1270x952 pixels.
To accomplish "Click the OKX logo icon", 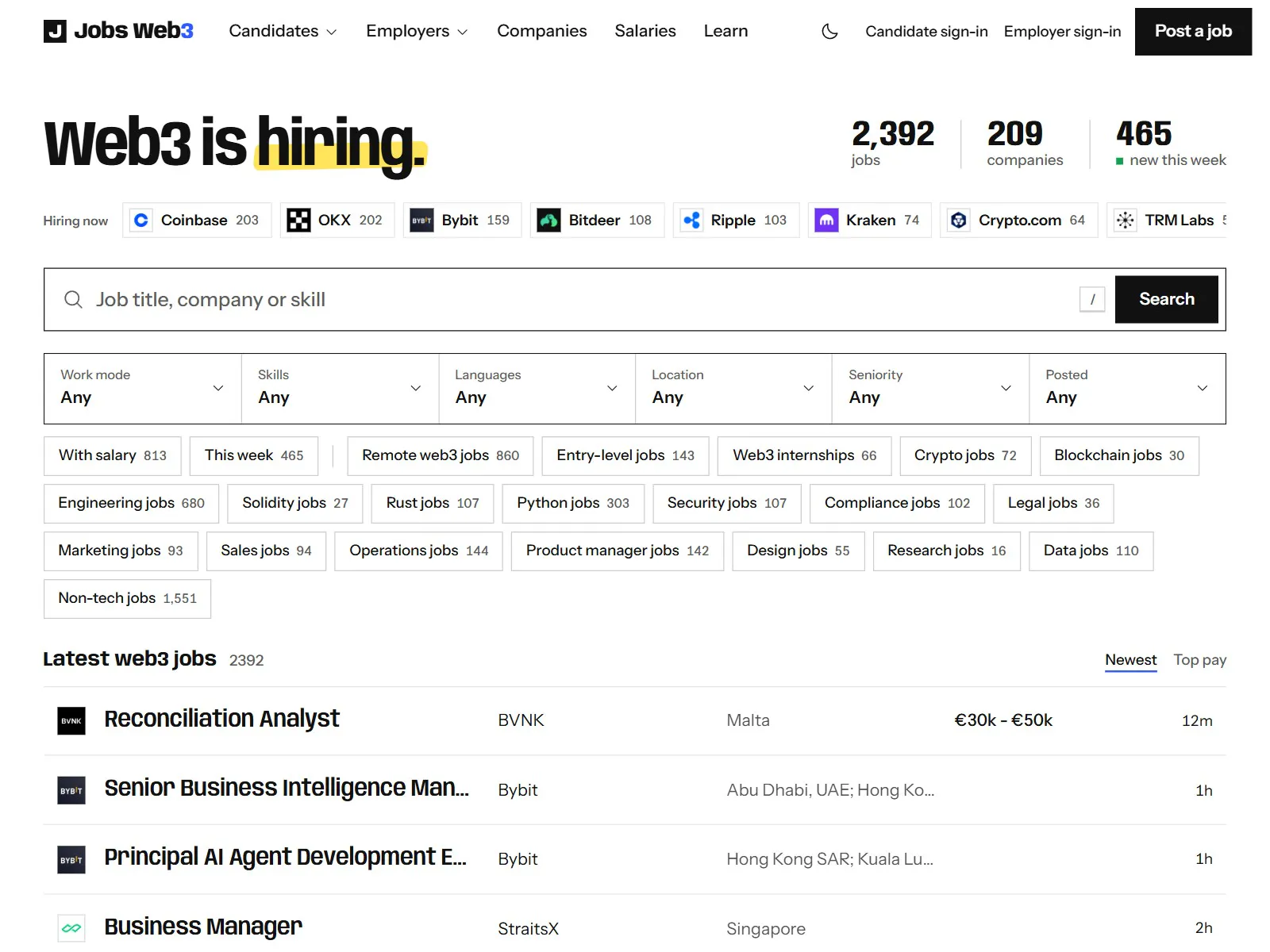I will pyautogui.click(x=298, y=220).
